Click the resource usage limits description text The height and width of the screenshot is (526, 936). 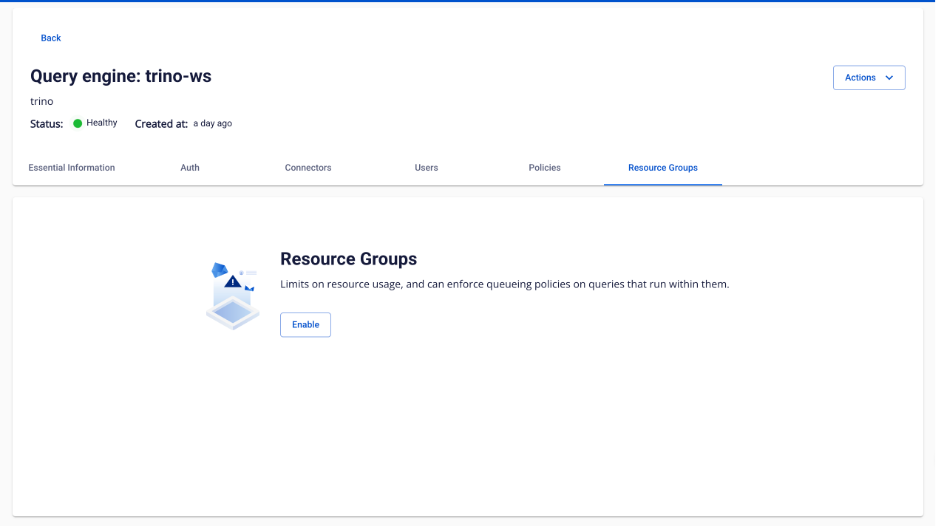pyautogui.click(x=504, y=284)
